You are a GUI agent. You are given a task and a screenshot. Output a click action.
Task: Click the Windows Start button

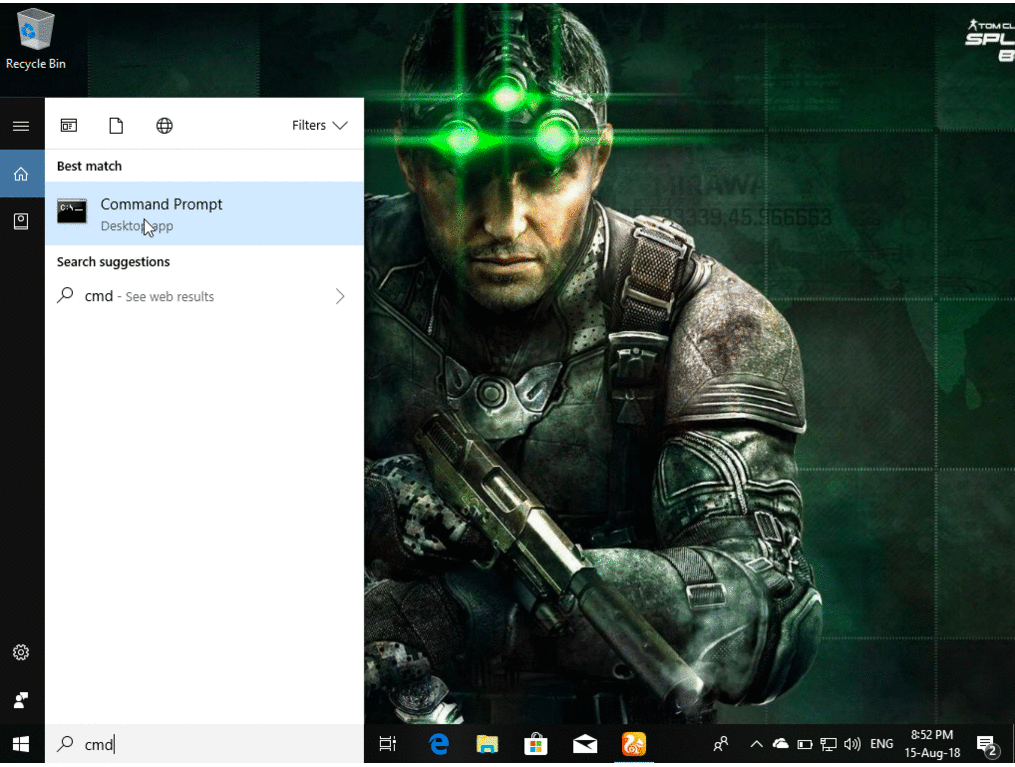tap(21, 744)
